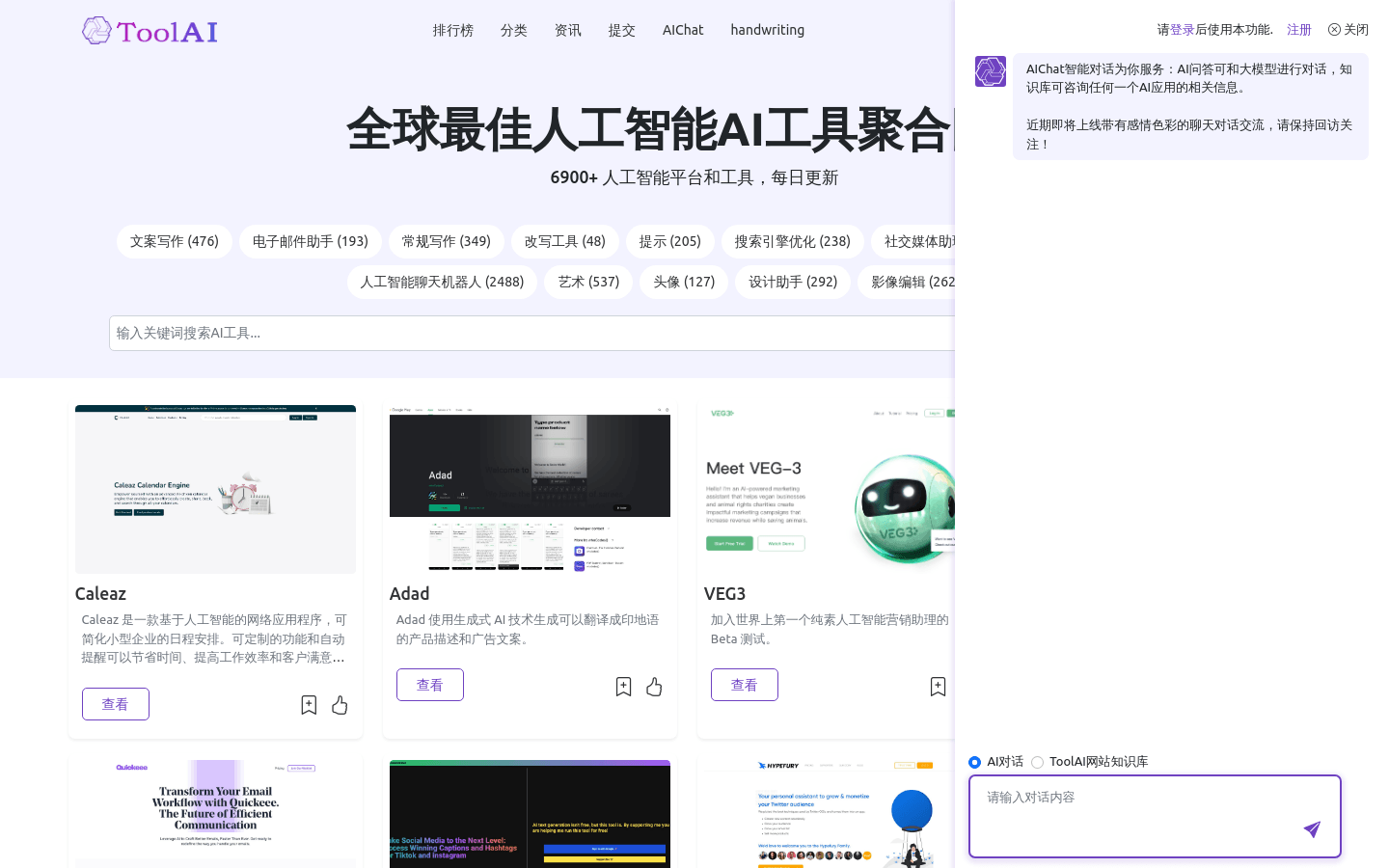Select the 搜索引擎优化 (238) category tag
1389x868 pixels.
click(793, 241)
